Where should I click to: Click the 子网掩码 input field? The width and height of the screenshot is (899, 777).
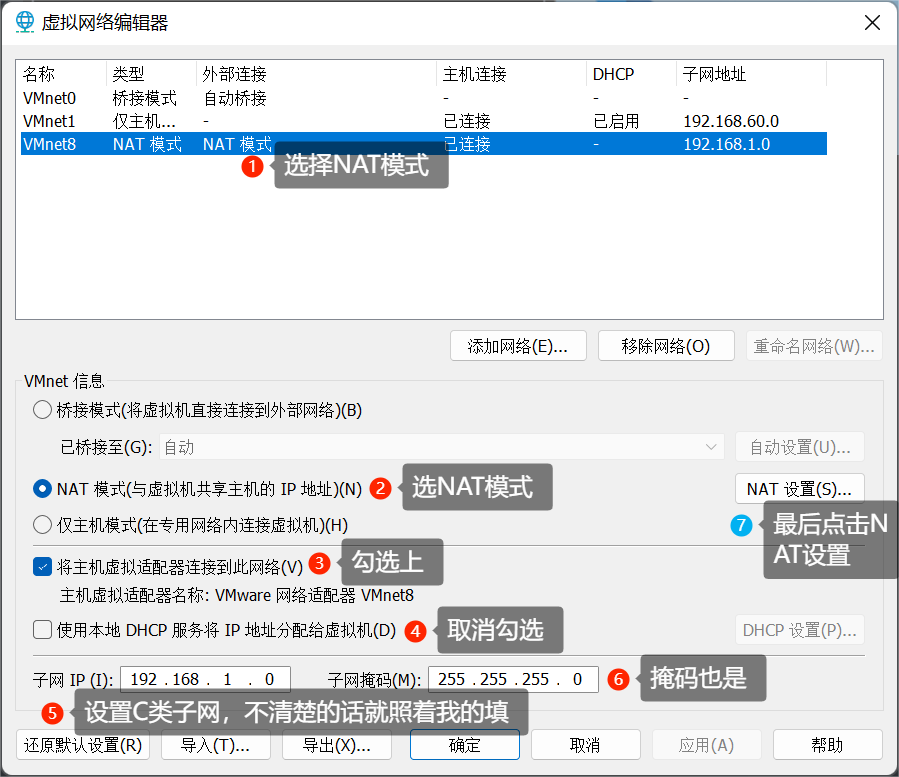click(x=513, y=680)
